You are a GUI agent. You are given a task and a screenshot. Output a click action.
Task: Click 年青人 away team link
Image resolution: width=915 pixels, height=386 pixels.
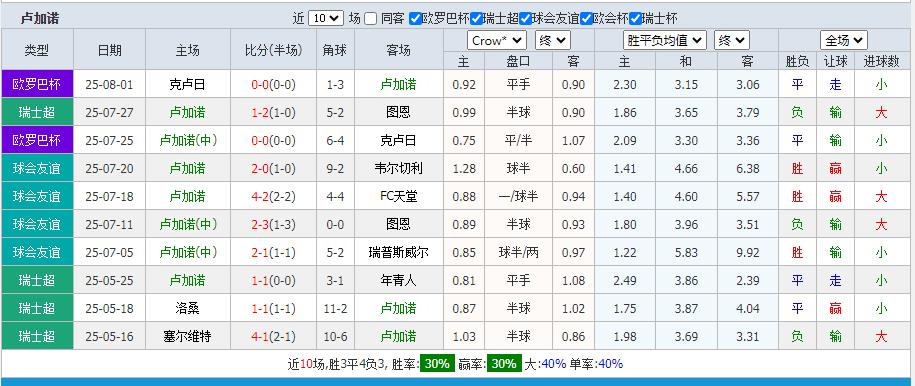pyautogui.click(x=399, y=280)
